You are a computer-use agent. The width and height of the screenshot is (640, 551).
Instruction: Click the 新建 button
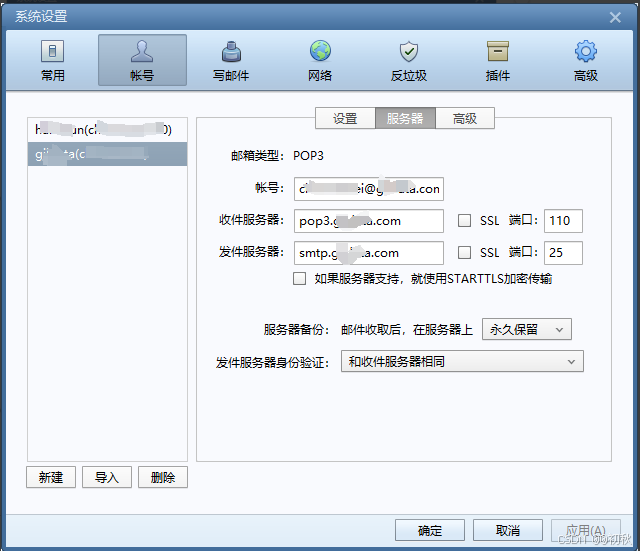tap(51, 477)
